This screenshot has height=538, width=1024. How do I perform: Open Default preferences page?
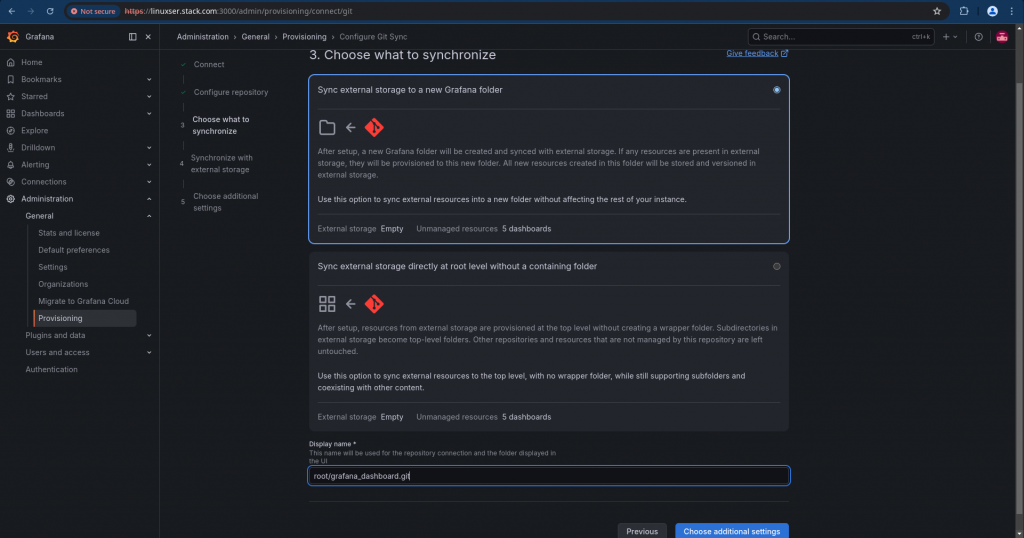pos(74,249)
